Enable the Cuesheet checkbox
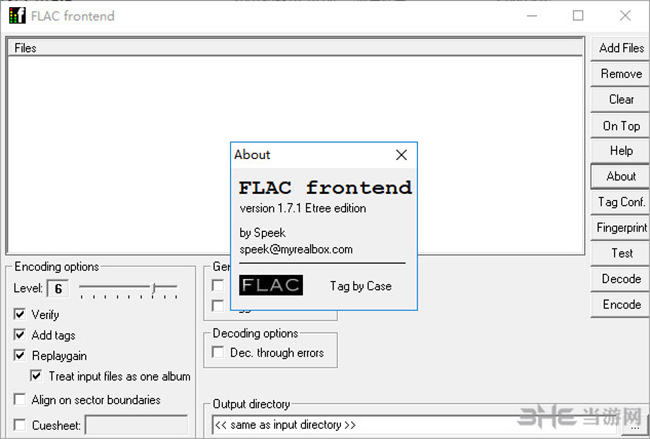This screenshot has width=650, height=439. pos(19,425)
